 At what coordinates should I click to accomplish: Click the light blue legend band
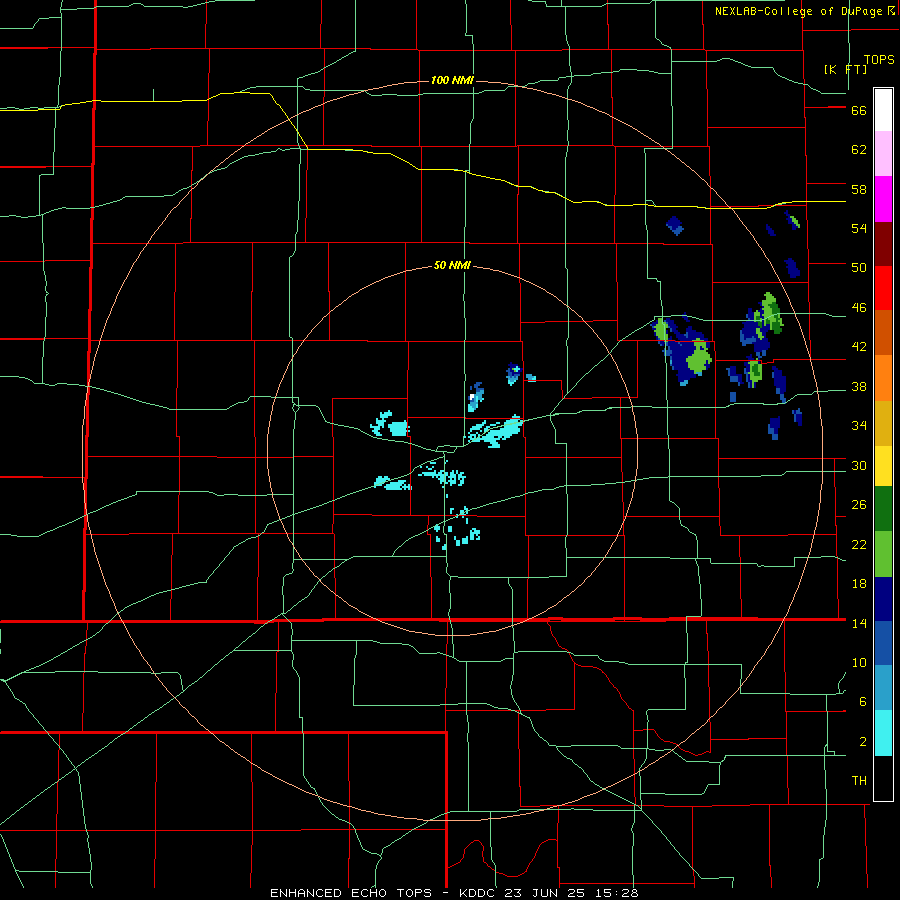coord(883,688)
